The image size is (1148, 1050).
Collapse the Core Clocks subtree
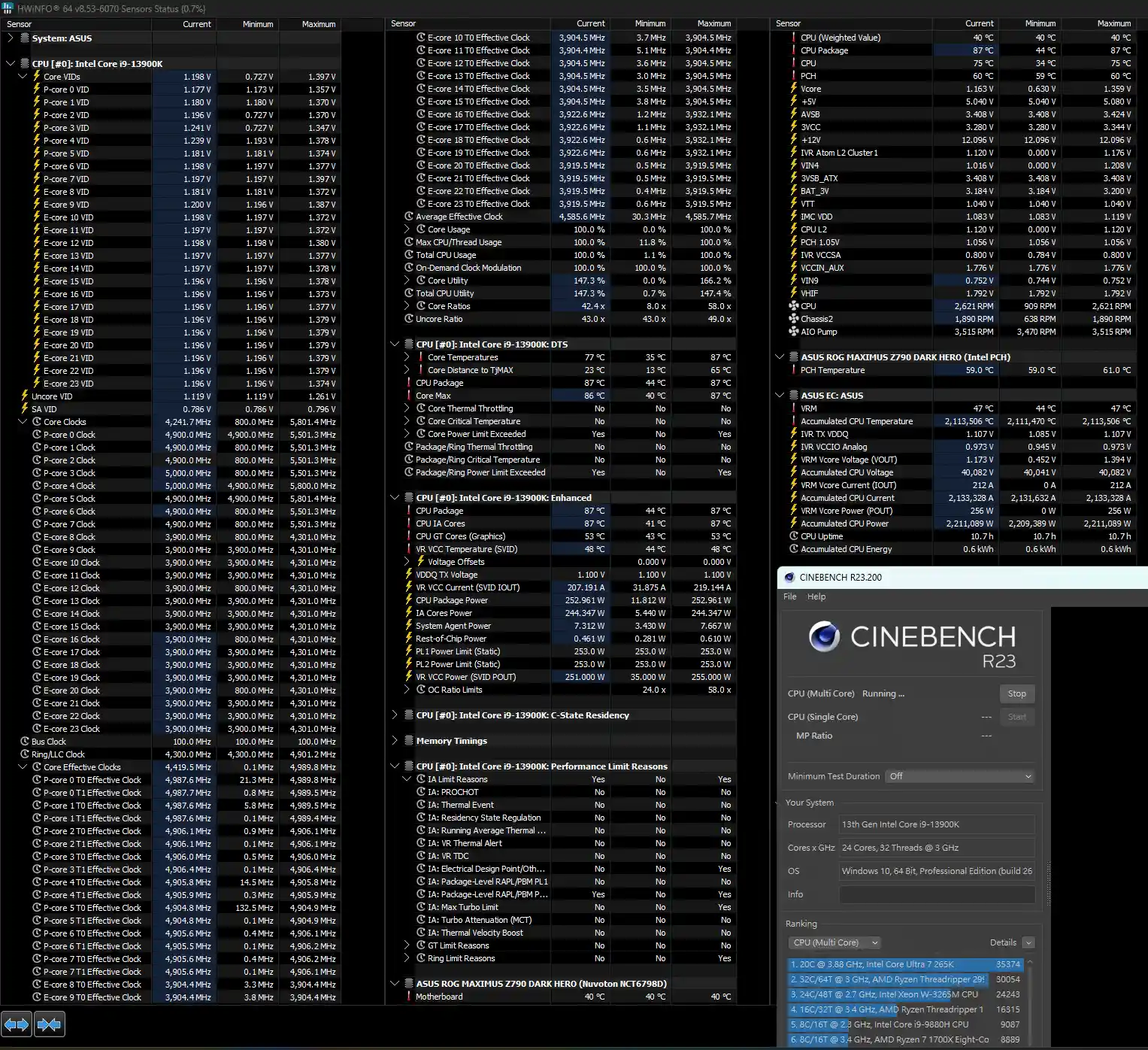[x=23, y=422]
